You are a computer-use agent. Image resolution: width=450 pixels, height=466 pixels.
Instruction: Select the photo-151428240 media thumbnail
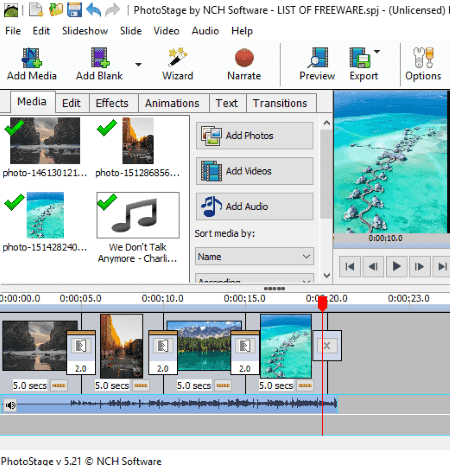coord(45,215)
